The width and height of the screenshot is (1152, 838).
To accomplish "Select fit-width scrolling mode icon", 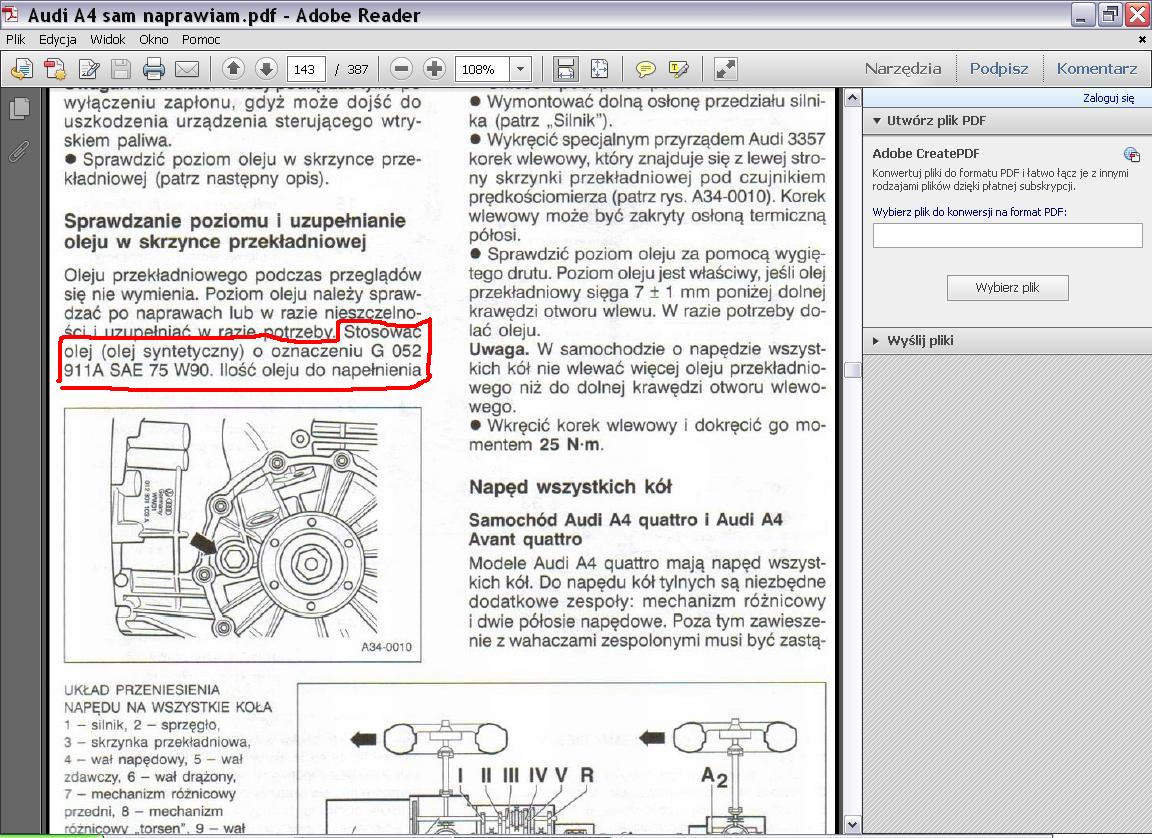I will [566, 69].
